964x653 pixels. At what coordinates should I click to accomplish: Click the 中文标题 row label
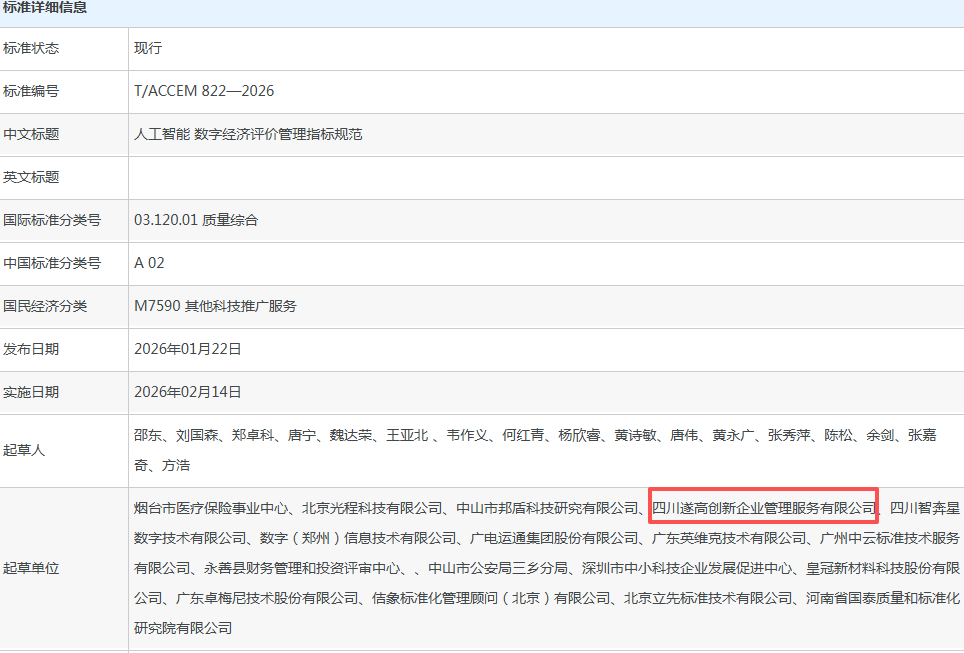click(x=31, y=134)
